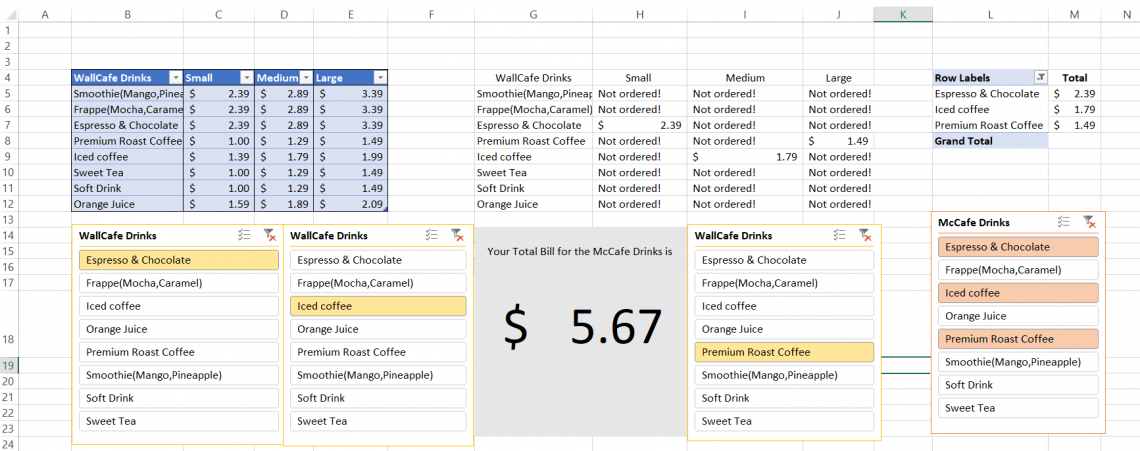Open the Row Labels pivot filter dropdown
Image resolution: width=1140 pixels, height=451 pixels.
click(1040, 78)
